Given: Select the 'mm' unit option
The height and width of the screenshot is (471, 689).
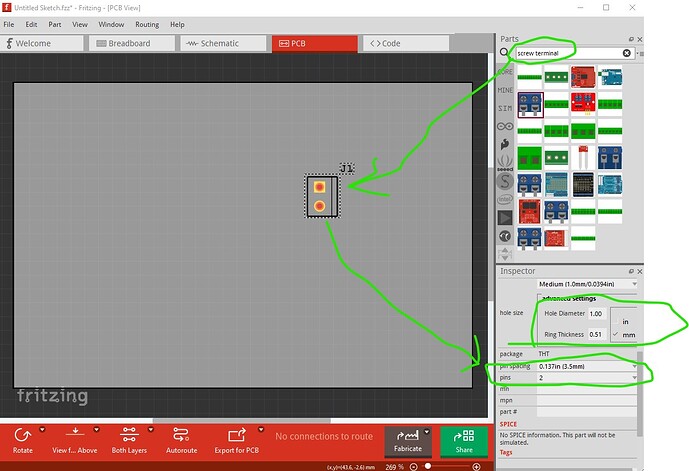Looking at the screenshot, I should [x=624, y=335].
